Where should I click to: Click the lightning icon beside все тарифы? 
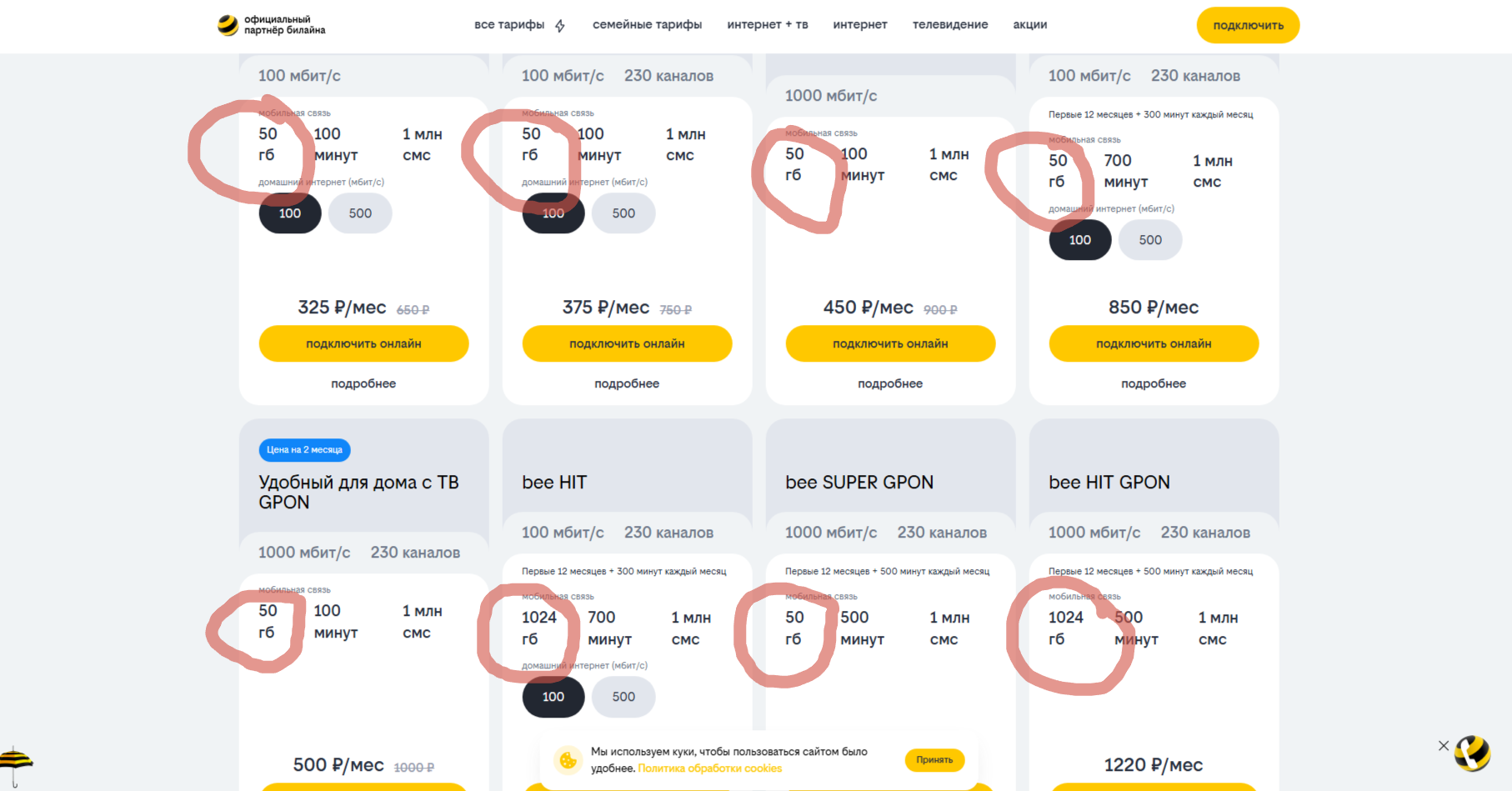(x=560, y=26)
